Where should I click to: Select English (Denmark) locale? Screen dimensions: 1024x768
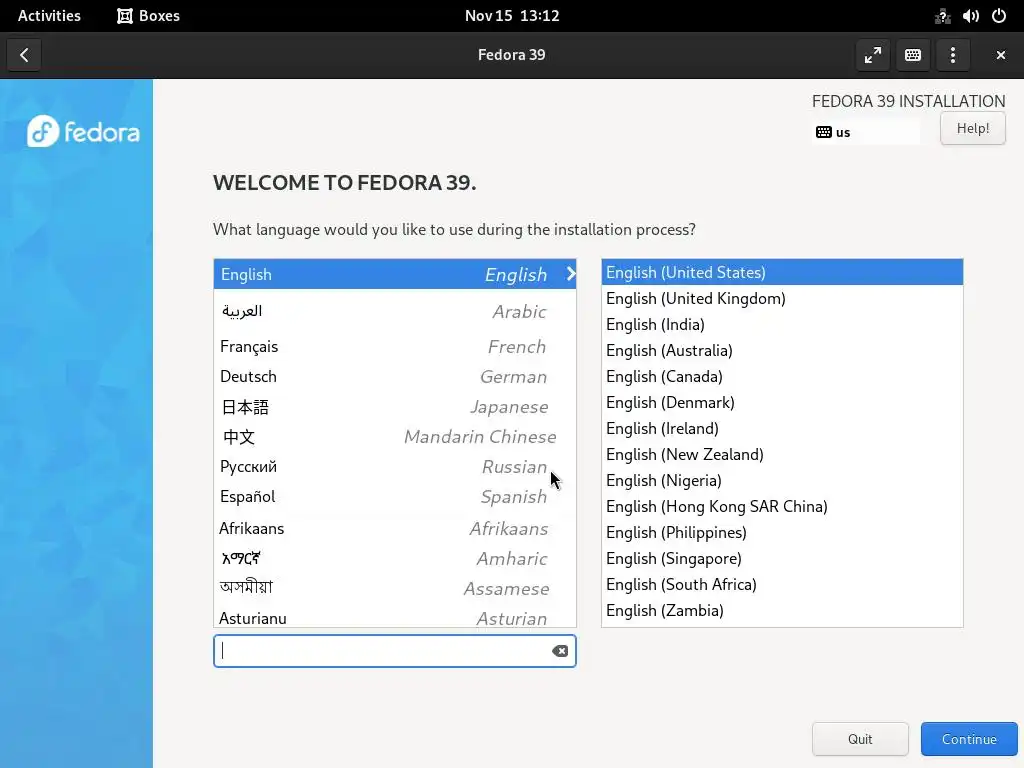click(782, 402)
